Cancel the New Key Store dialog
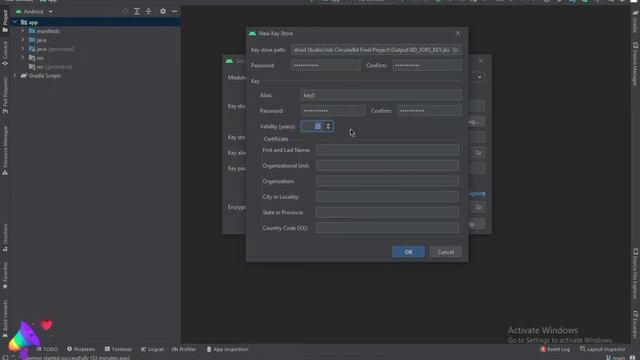The height and width of the screenshot is (360, 640). (445, 252)
